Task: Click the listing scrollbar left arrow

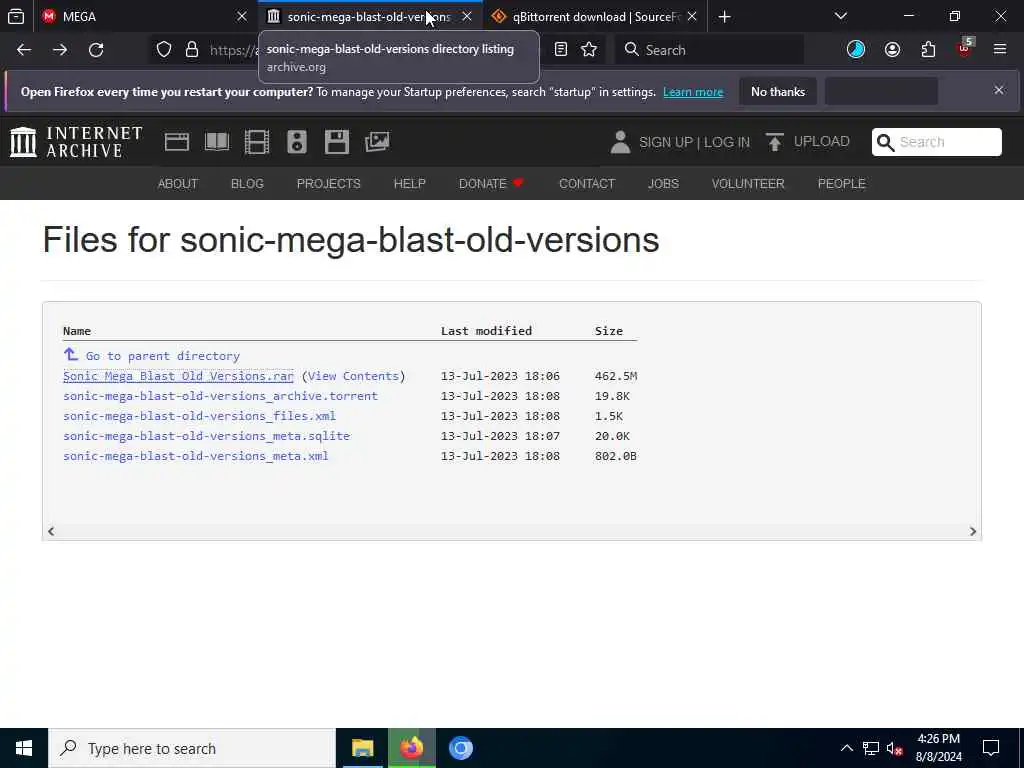Action: pyautogui.click(x=51, y=532)
